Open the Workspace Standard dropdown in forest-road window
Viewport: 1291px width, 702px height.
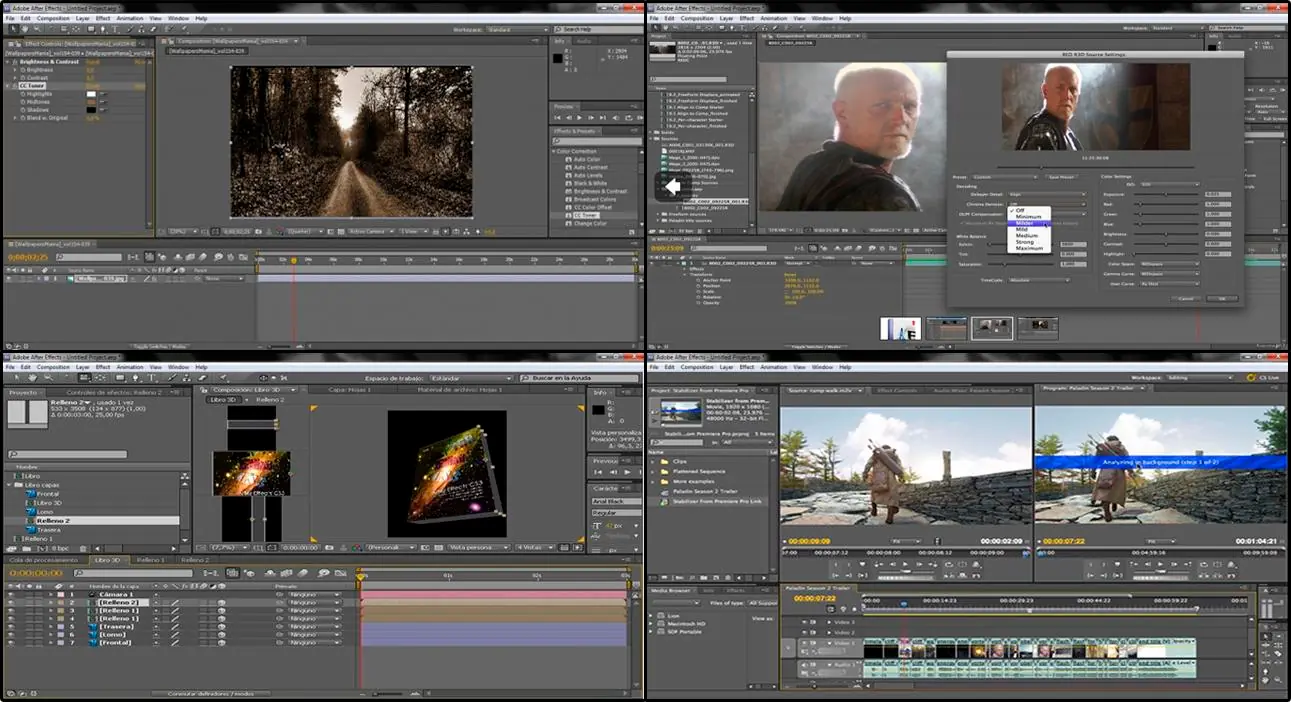point(517,30)
